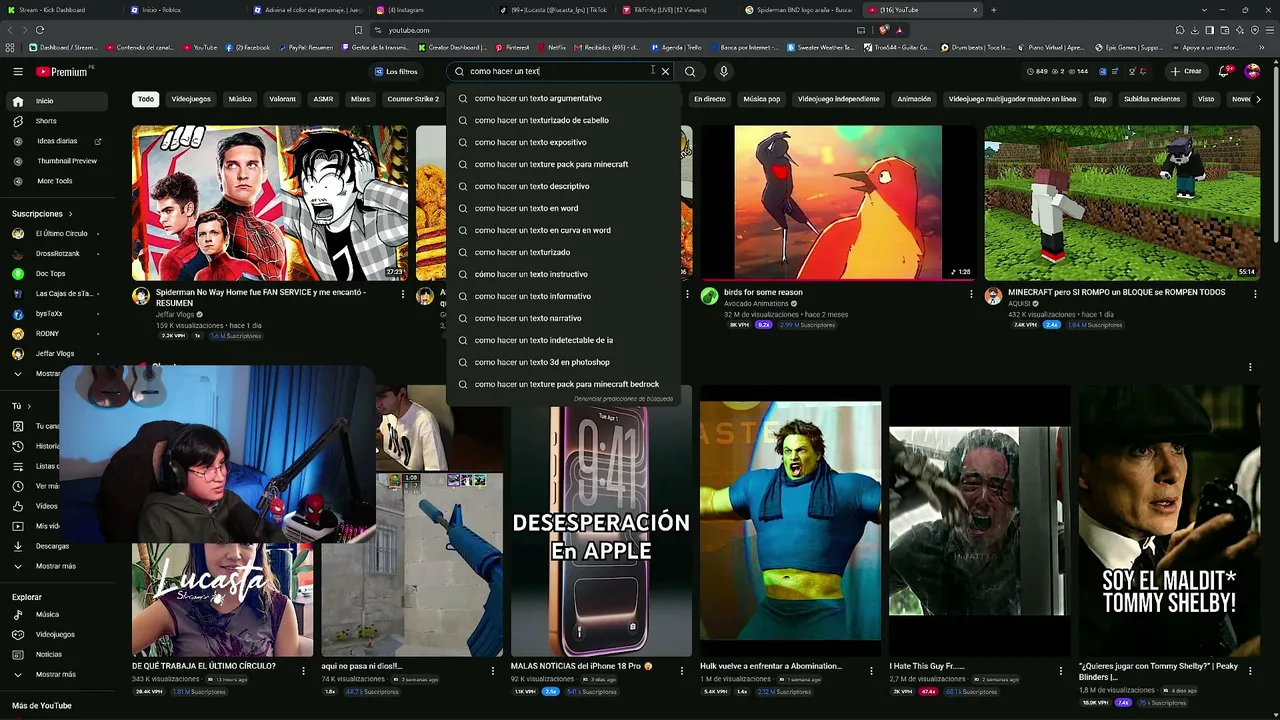Open a new browser tab
This screenshot has height=720, width=1280.
point(993,10)
